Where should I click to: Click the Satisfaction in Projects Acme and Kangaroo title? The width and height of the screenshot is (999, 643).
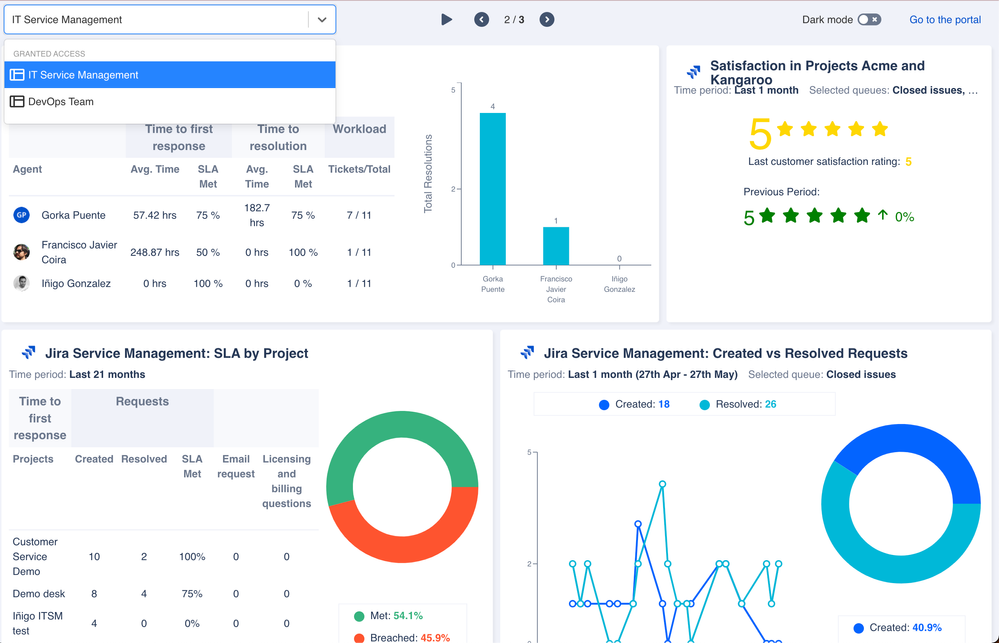817,73
